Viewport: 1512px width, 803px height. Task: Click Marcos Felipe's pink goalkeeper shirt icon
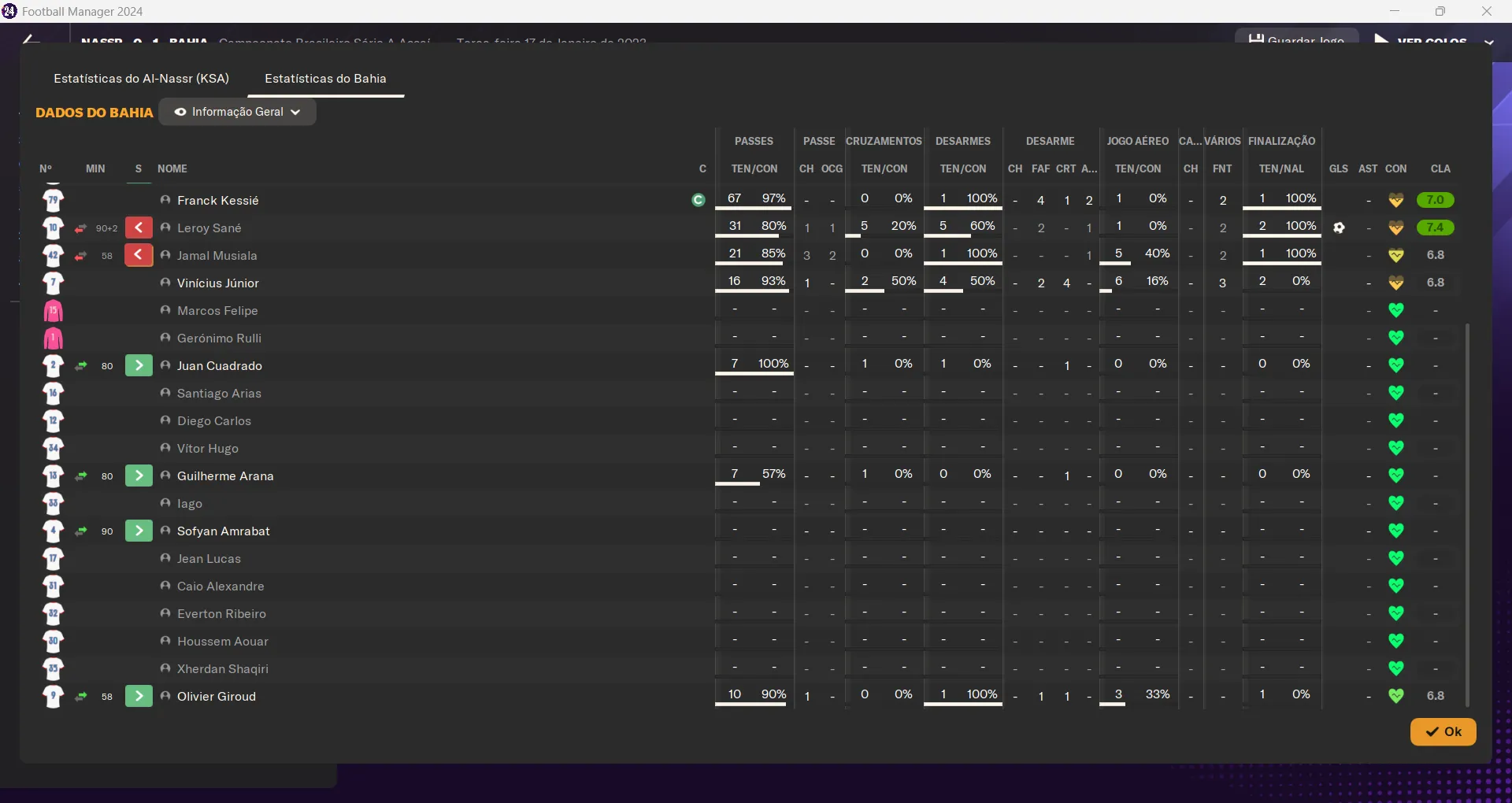54,310
